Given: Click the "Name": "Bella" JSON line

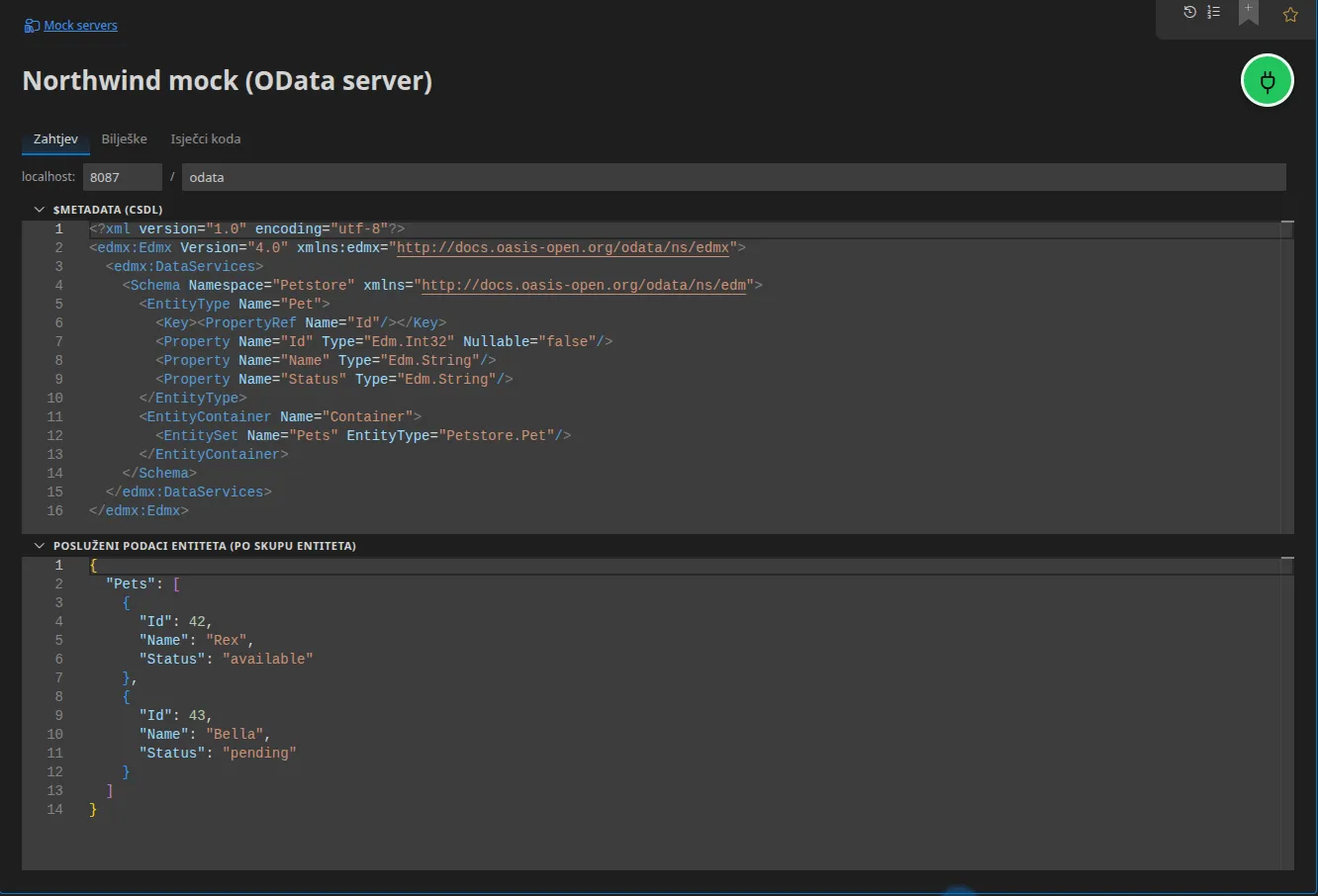Looking at the screenshot, I should [x=205, y=734].
